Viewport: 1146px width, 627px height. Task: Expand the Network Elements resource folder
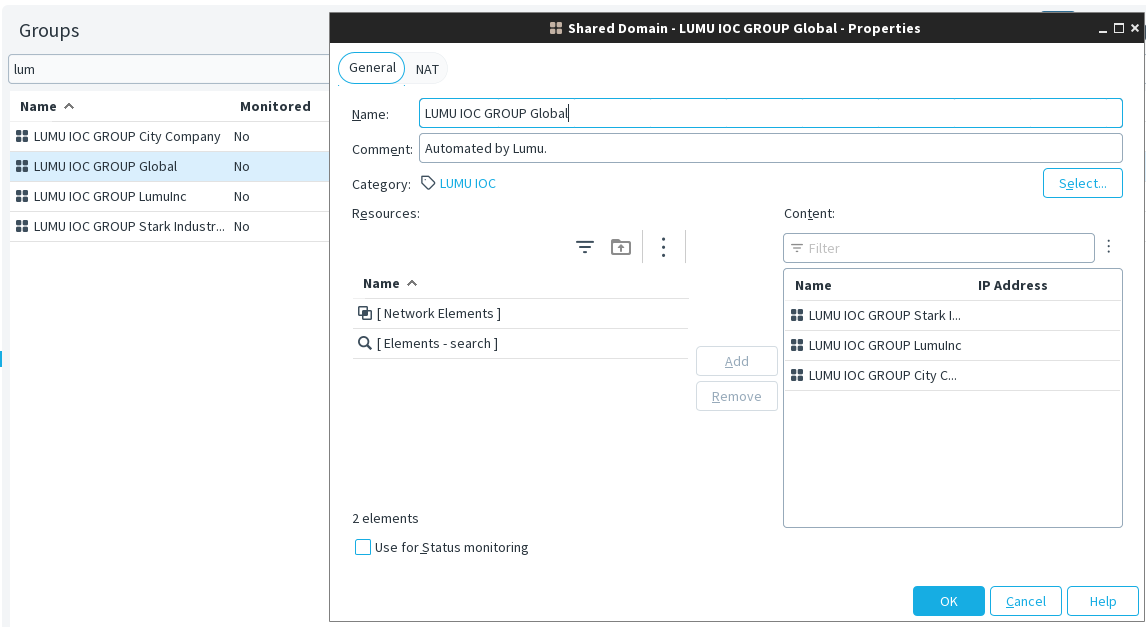coord(438,314)
